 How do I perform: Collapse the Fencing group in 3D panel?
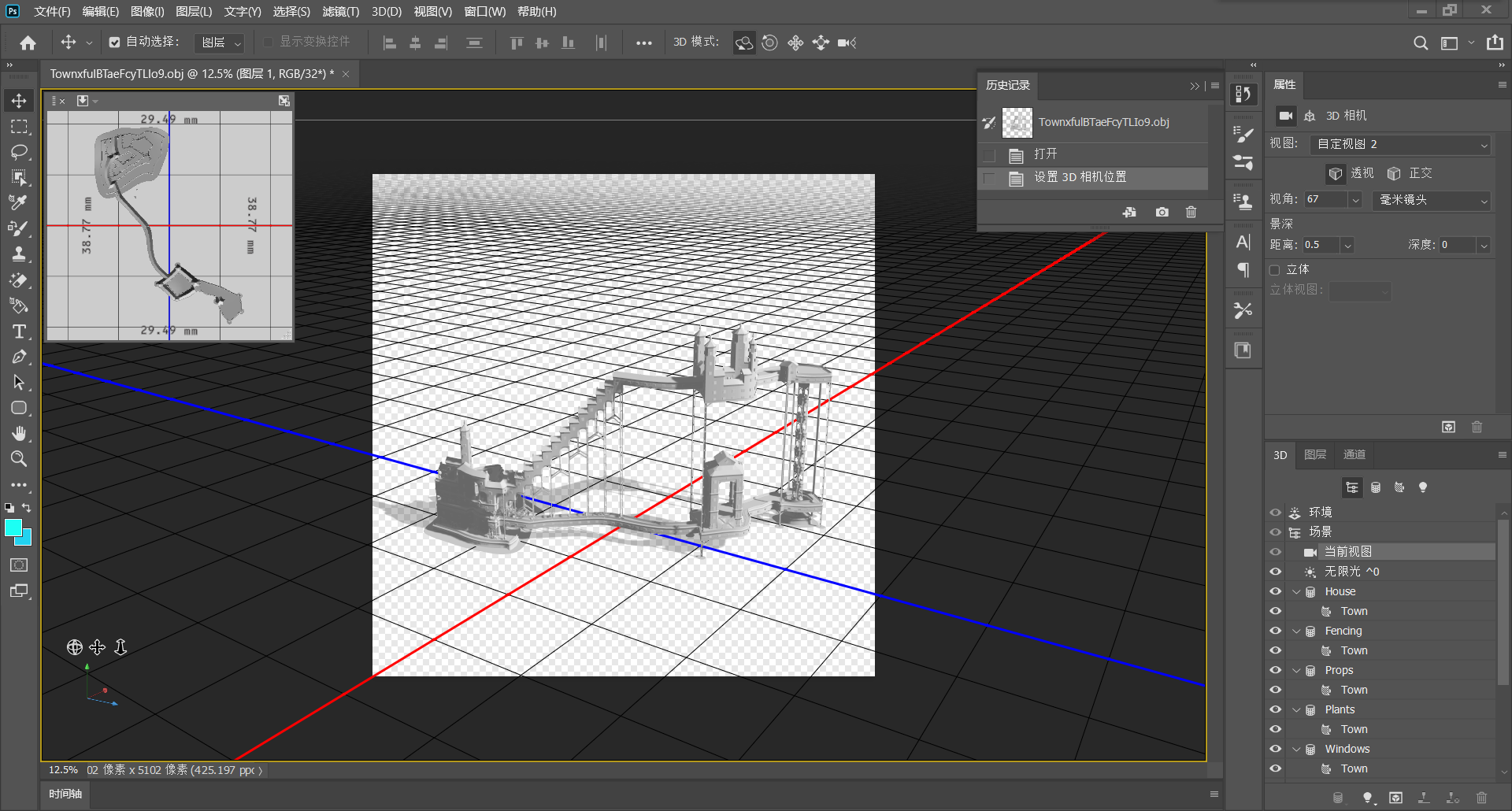click(x=1296, y=631)
